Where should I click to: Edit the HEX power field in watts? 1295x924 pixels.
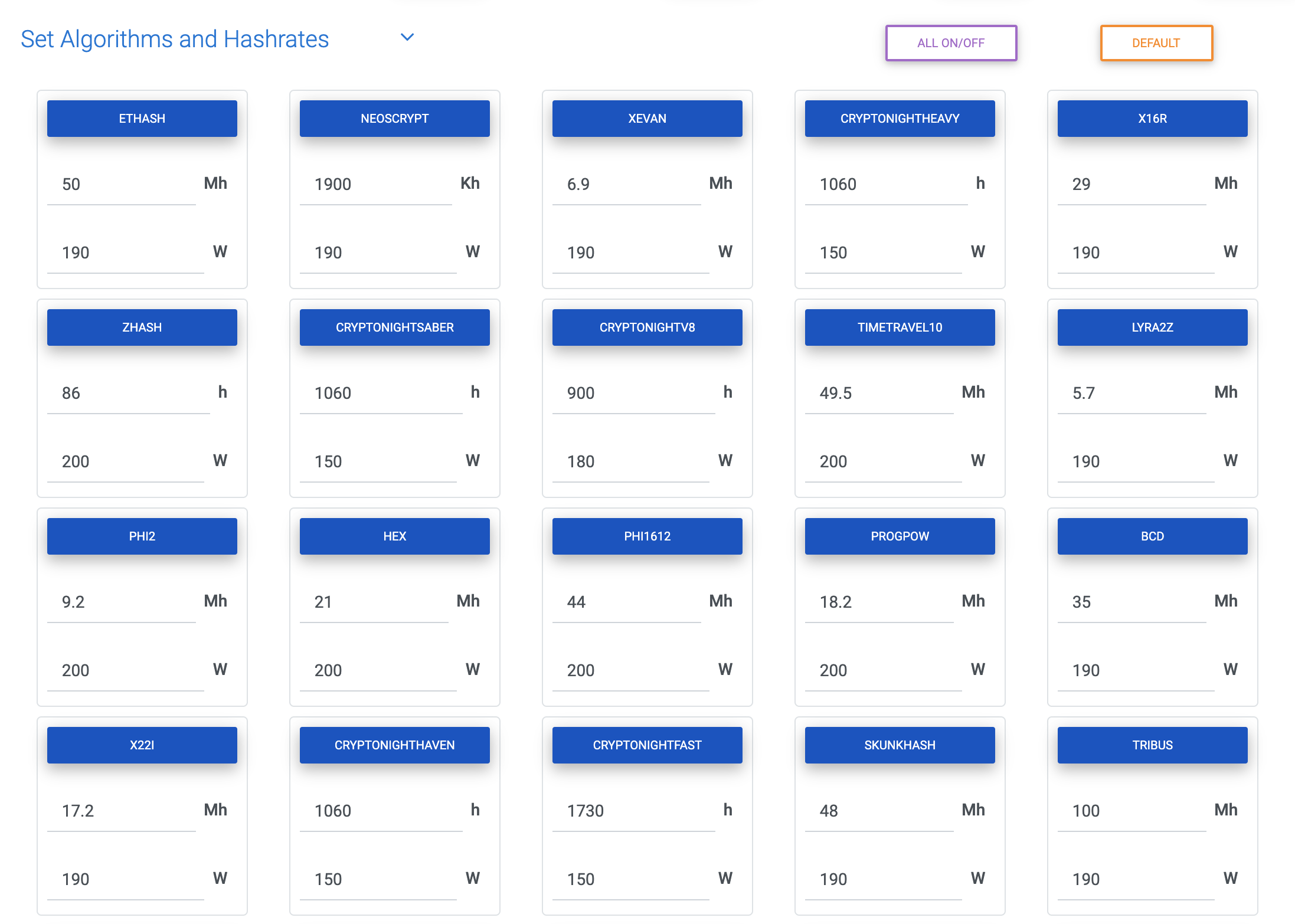tap(378, 671)
